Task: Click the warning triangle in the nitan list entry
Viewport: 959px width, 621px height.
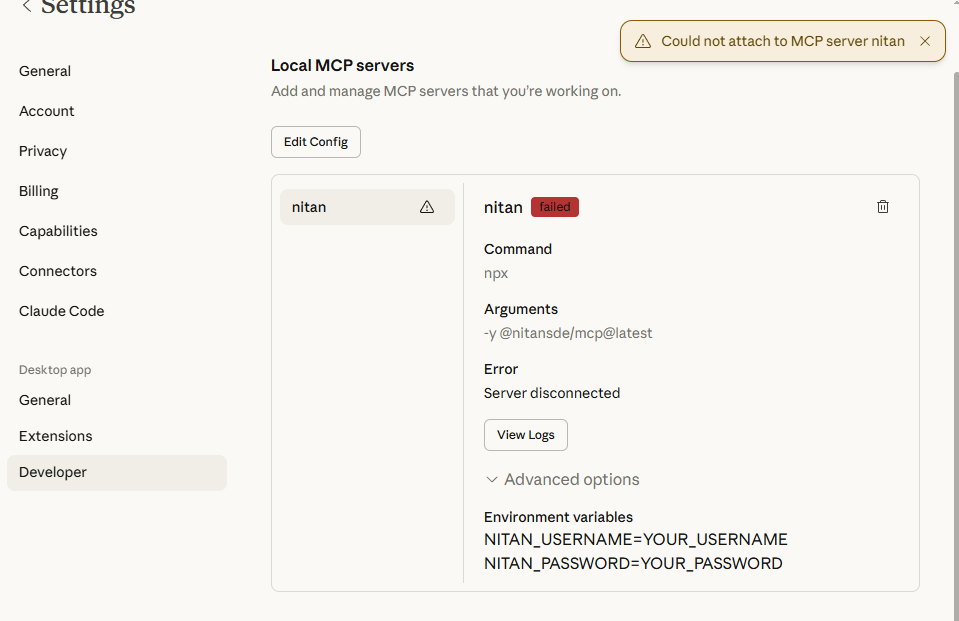Action: click(x=427, y=207)
